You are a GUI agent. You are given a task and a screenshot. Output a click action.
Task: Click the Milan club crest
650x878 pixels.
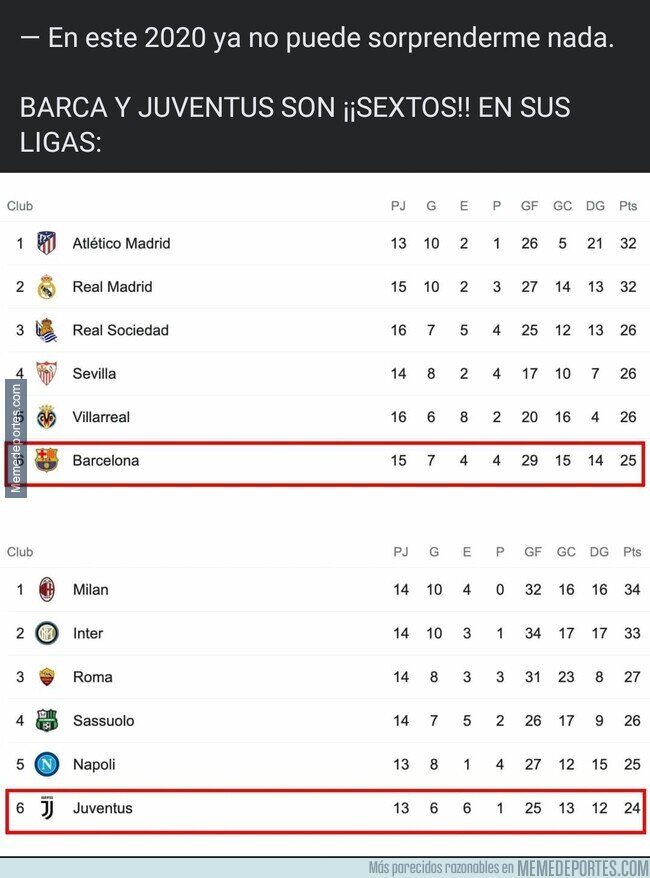[x=46, y=589]
